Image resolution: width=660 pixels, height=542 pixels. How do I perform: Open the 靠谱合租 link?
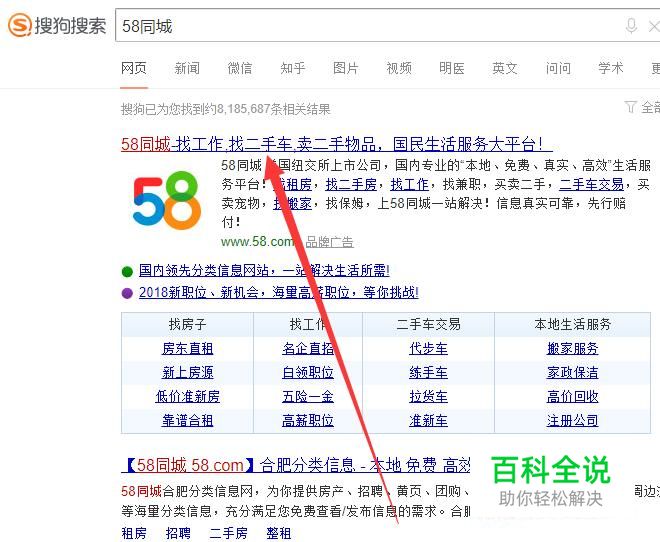click(187, 420)
